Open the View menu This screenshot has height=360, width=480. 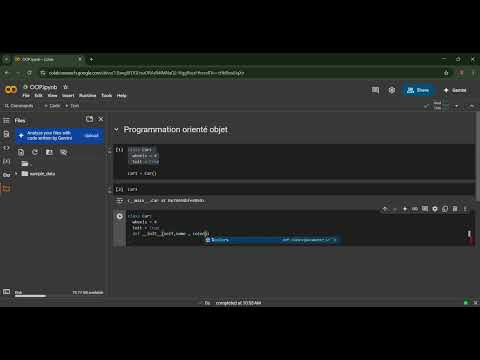(52, 96)
